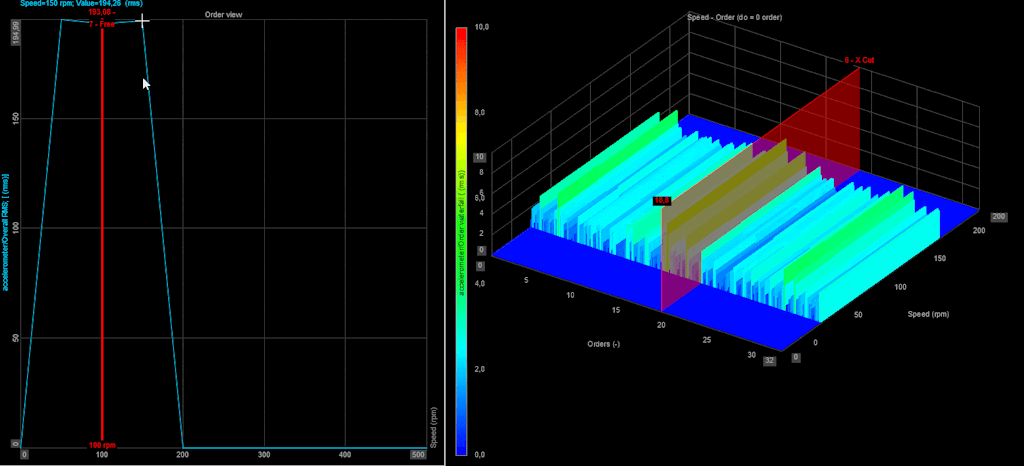Click the '10,0' color scale maximum label
Viewport: 1024px width, 466px height.
pyautogui.click(x=481, y=27)
